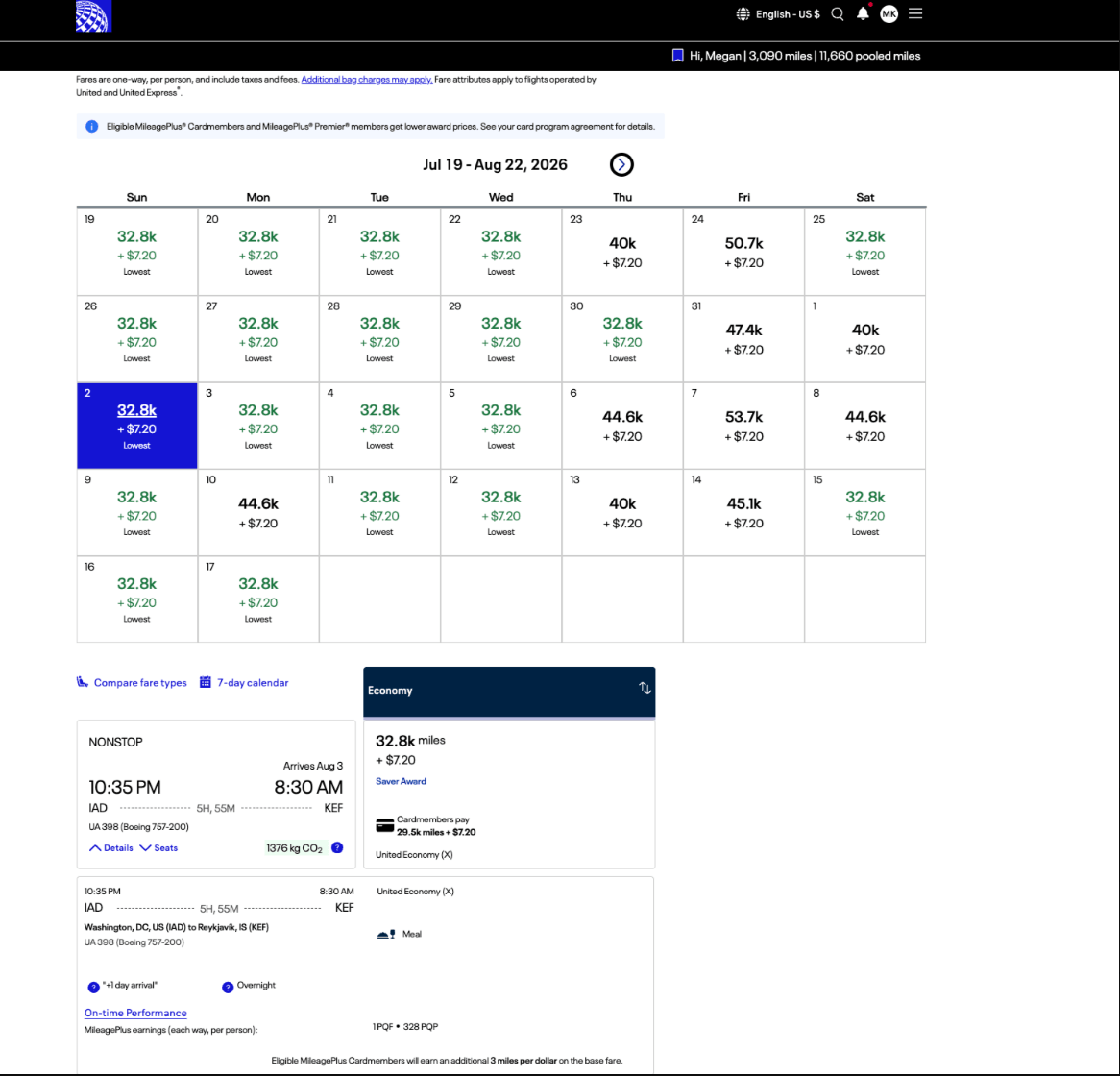Click selected August 2 32.8k fare

[x=137, y=426]
